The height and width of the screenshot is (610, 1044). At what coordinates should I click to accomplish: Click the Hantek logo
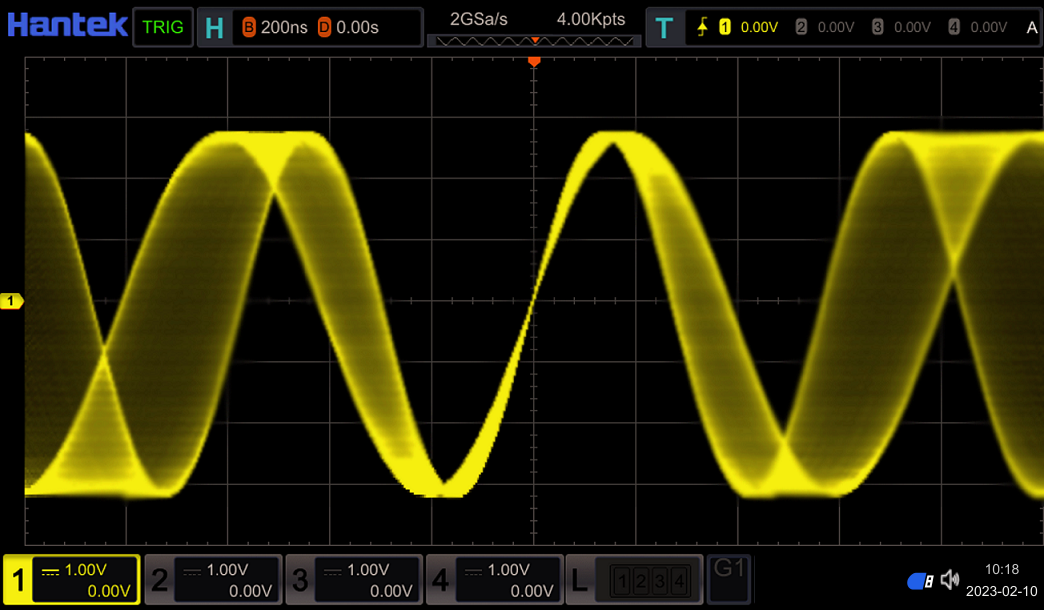point(67,25)
